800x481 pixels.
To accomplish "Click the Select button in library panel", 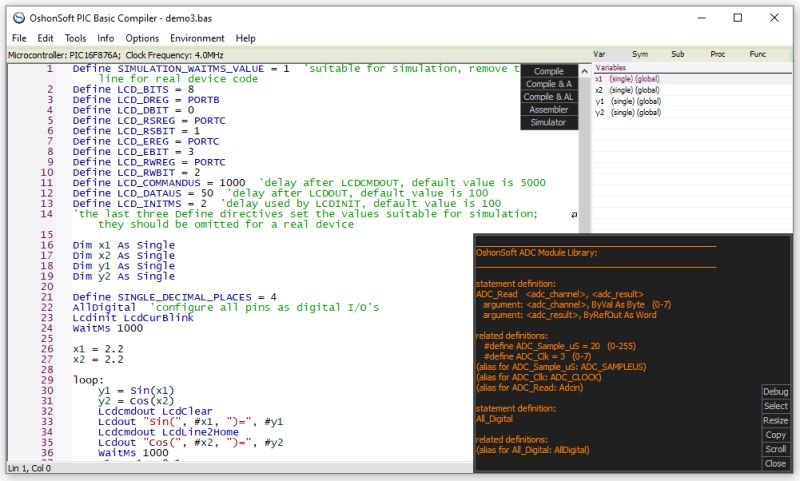I will (776, 406).
